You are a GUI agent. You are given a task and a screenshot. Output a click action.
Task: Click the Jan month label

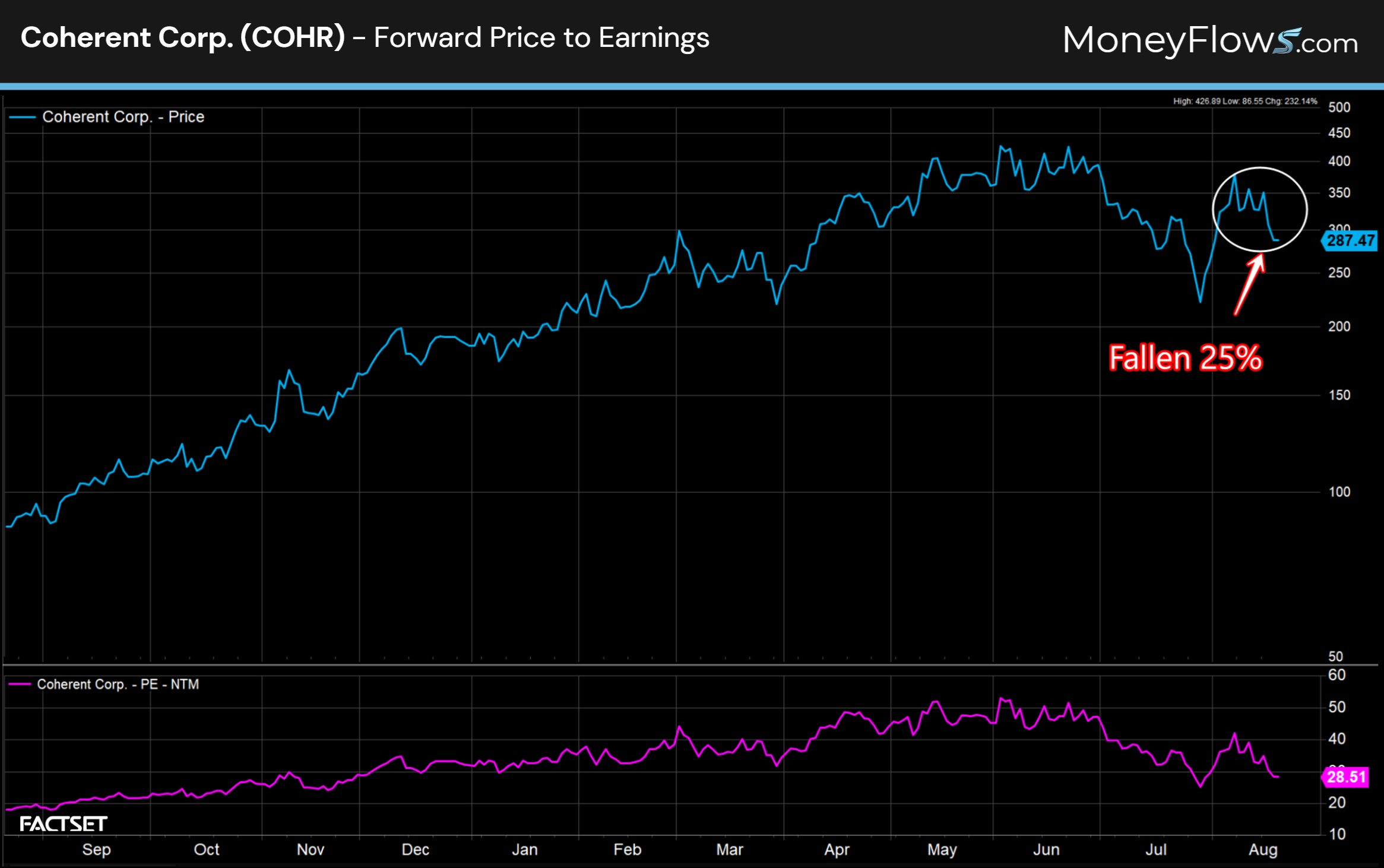click(x=525, y=850)
